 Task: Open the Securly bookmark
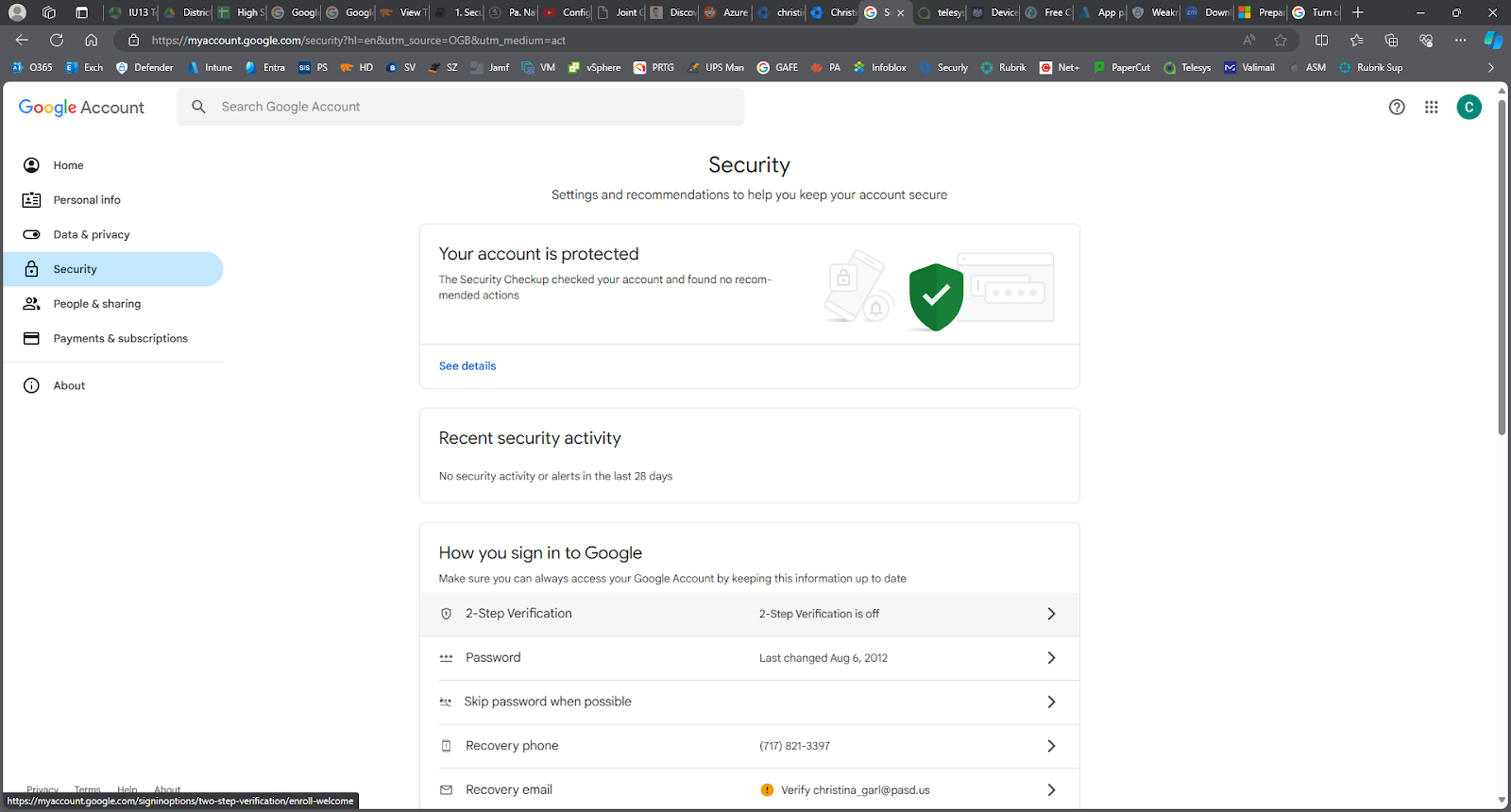pos(943,67)
